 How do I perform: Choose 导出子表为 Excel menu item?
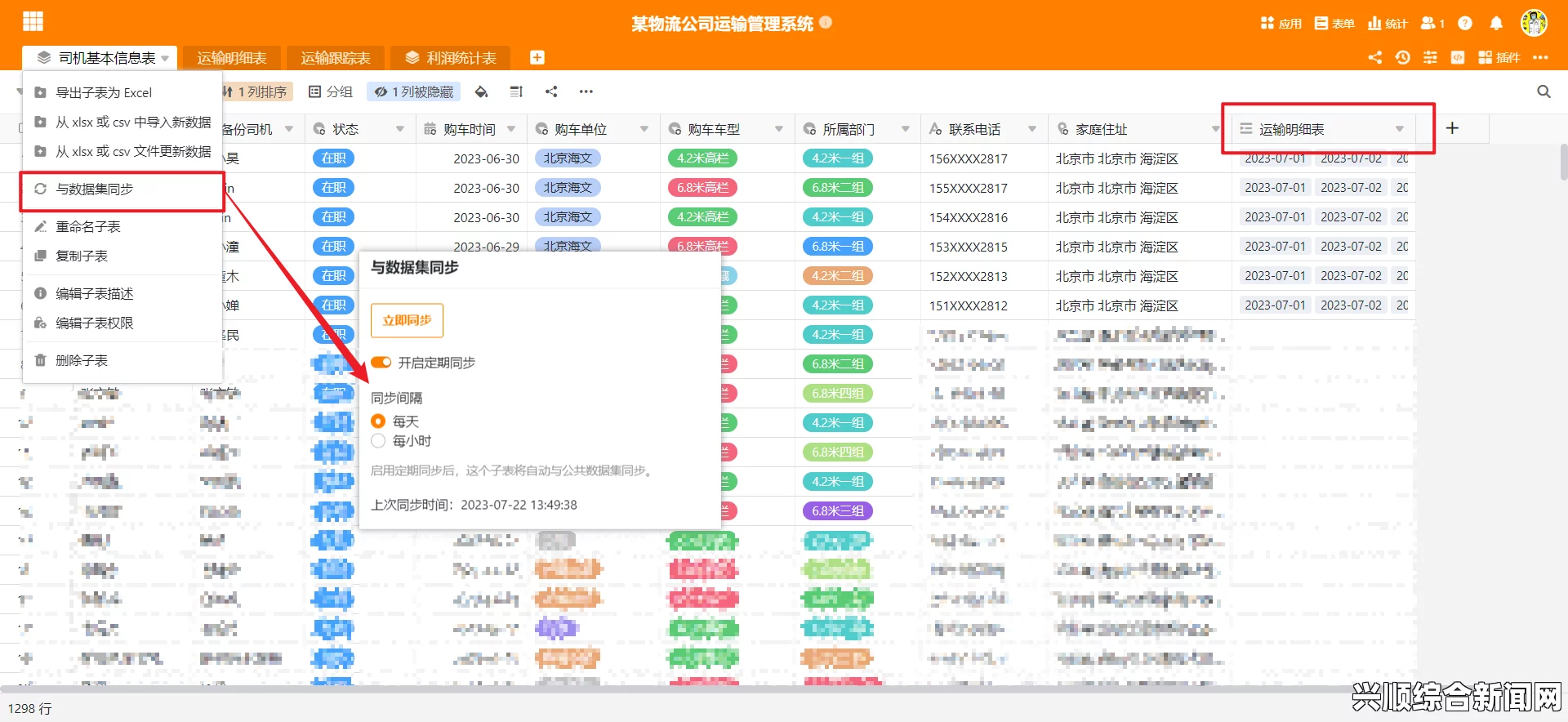click(x=122, y=92)
